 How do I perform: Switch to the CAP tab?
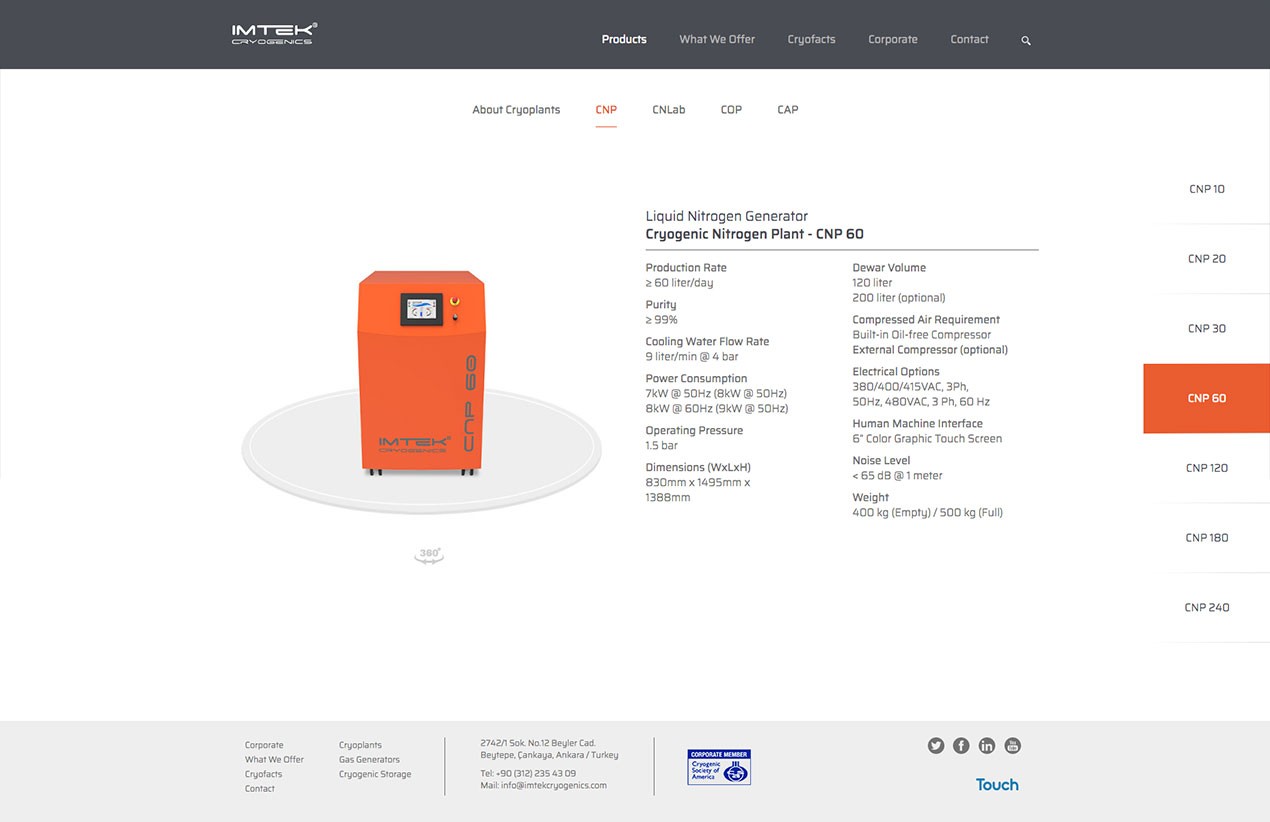[788, 110]
